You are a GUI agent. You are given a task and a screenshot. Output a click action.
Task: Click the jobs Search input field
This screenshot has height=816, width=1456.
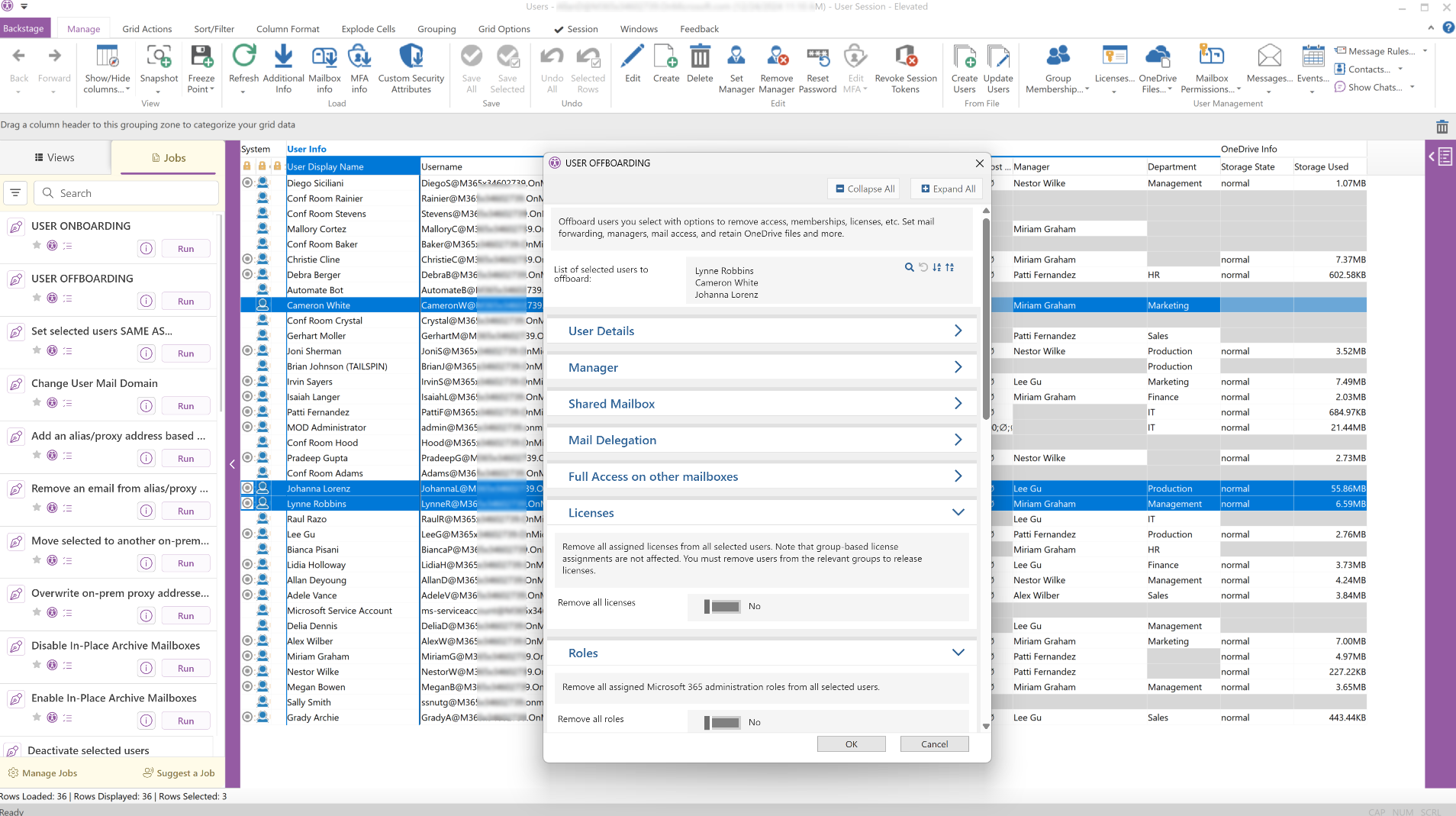pyautogui.click(x=126, y=193)
